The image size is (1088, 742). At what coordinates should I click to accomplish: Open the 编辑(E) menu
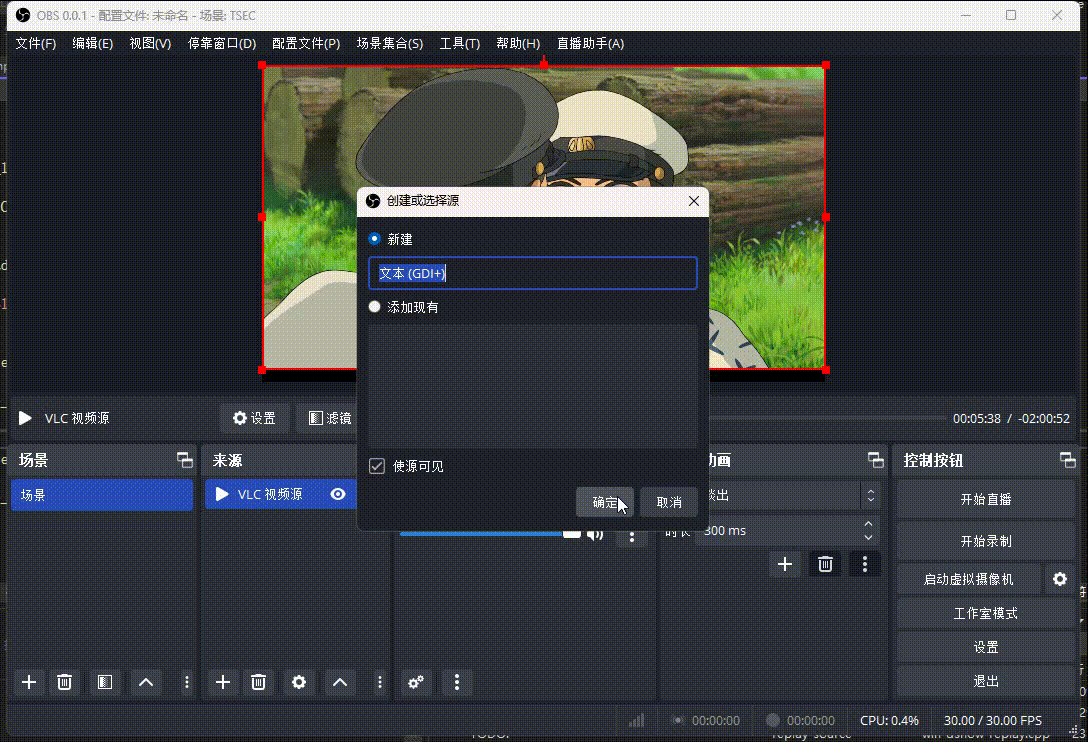tap(93, 43)
